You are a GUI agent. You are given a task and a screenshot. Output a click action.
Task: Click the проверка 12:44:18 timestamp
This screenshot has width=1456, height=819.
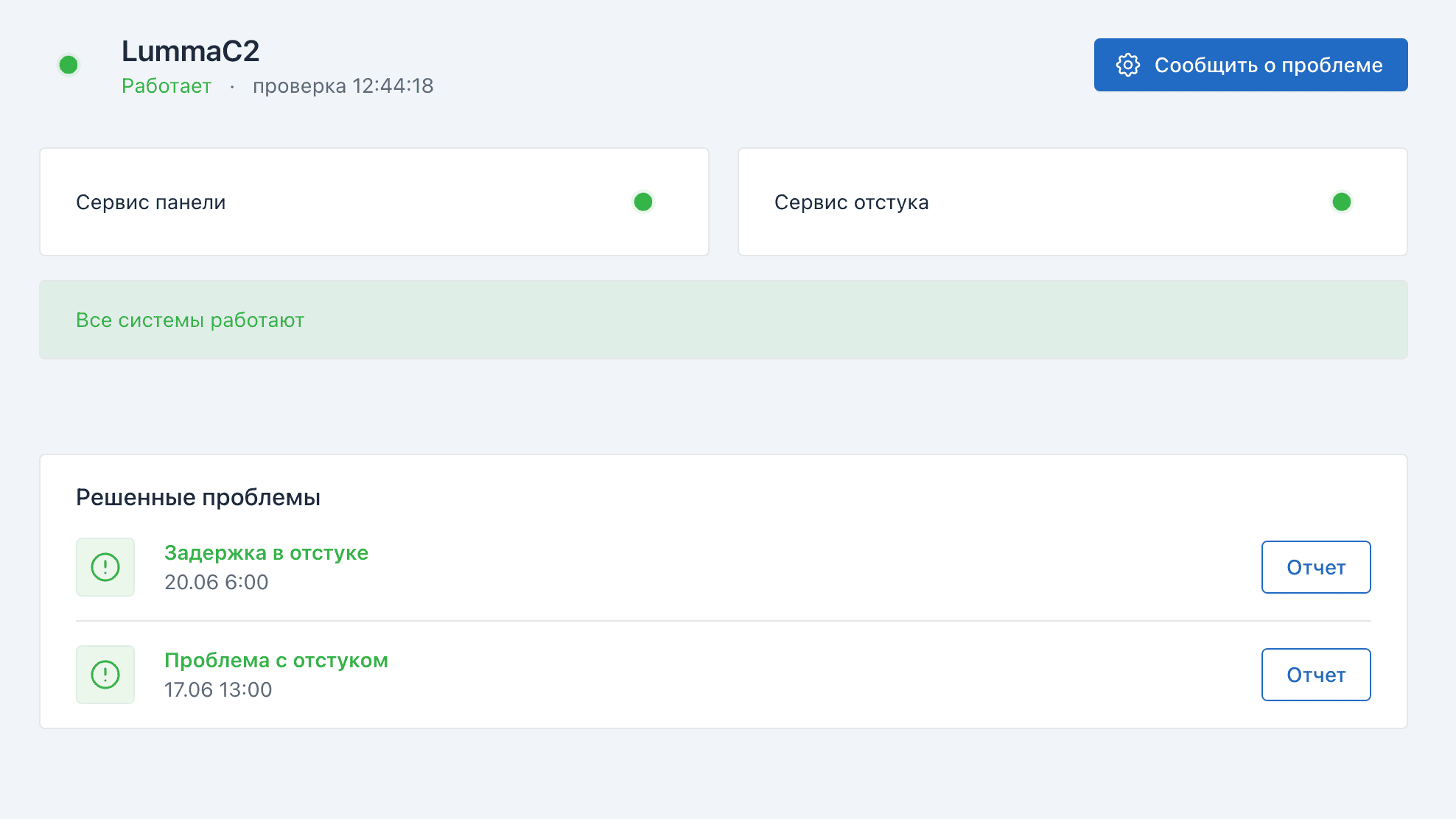point(343,86)
